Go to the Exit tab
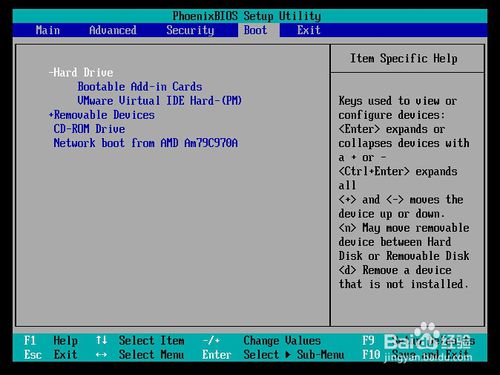500x375 pixels. [x=309, y=30]
